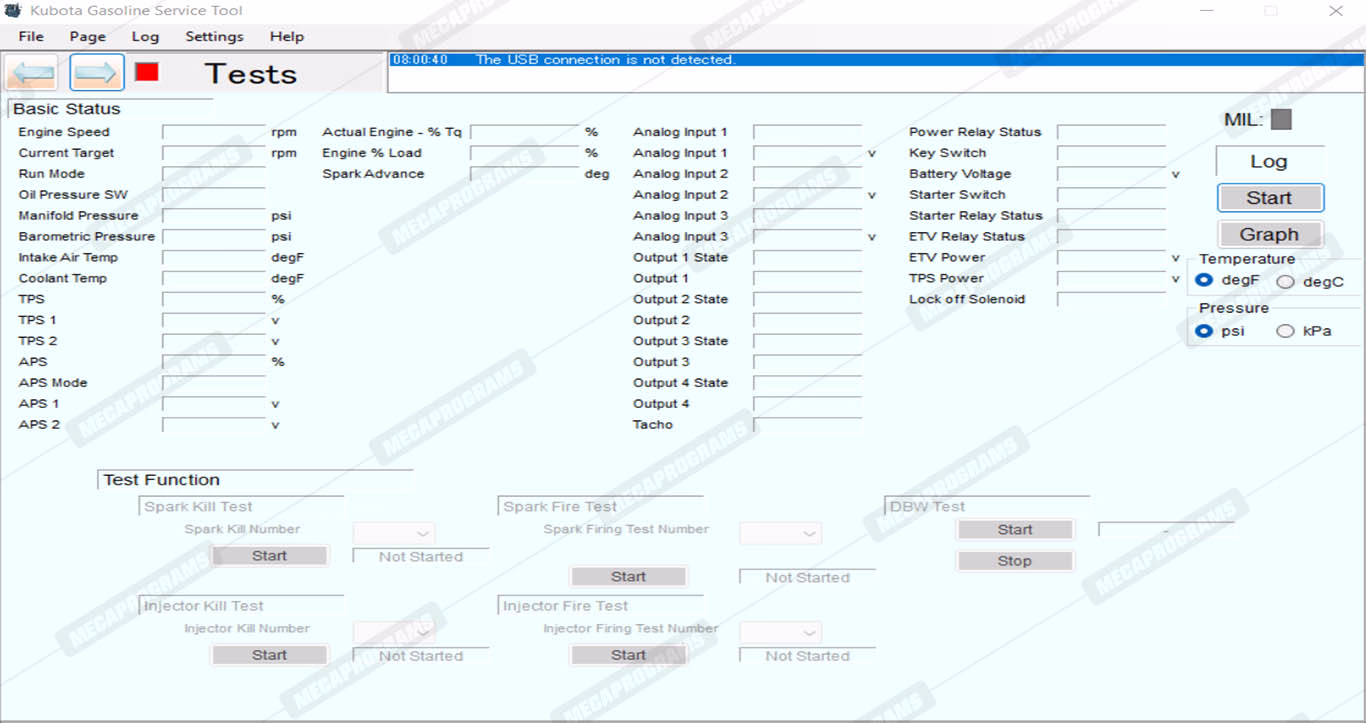Screen dimensions: 1366x723
Task: Open the Settings menu
Action: (x=214, y=37)
